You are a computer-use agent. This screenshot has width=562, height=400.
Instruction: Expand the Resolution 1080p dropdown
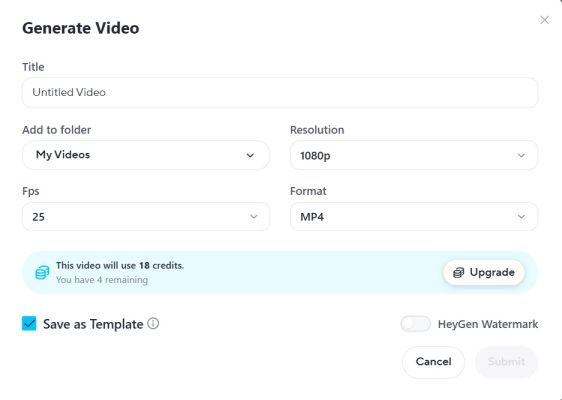tap(414, 155)
